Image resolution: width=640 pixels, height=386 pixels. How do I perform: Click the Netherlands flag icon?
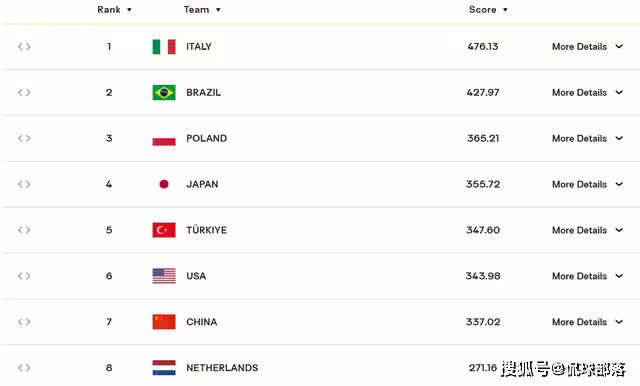164,368
